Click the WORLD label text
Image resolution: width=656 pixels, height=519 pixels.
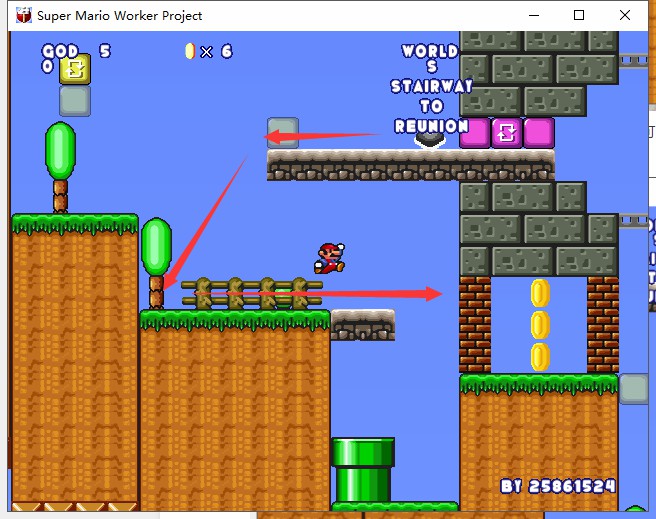pyautogui.click(x=430, y=51)
